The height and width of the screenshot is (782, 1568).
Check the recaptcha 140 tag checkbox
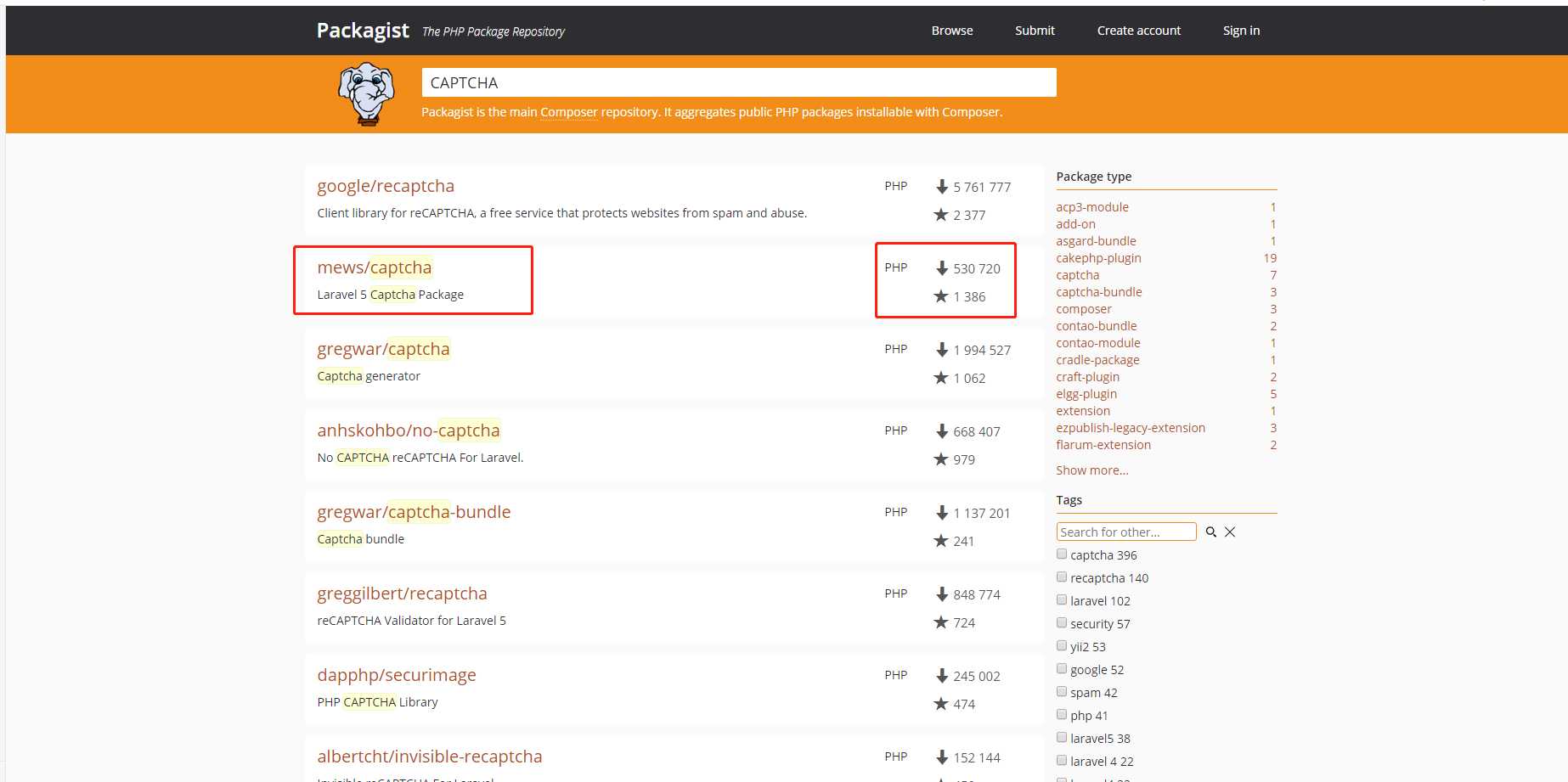[x=1062, y=577]
